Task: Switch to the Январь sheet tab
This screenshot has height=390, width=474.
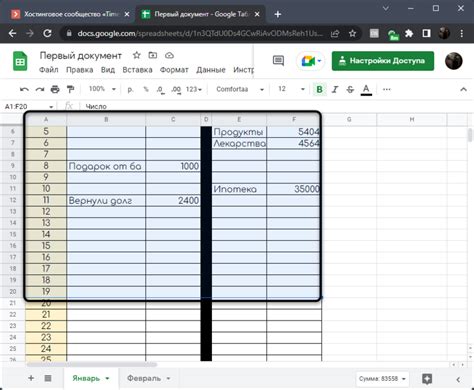Action: point(86,378)
